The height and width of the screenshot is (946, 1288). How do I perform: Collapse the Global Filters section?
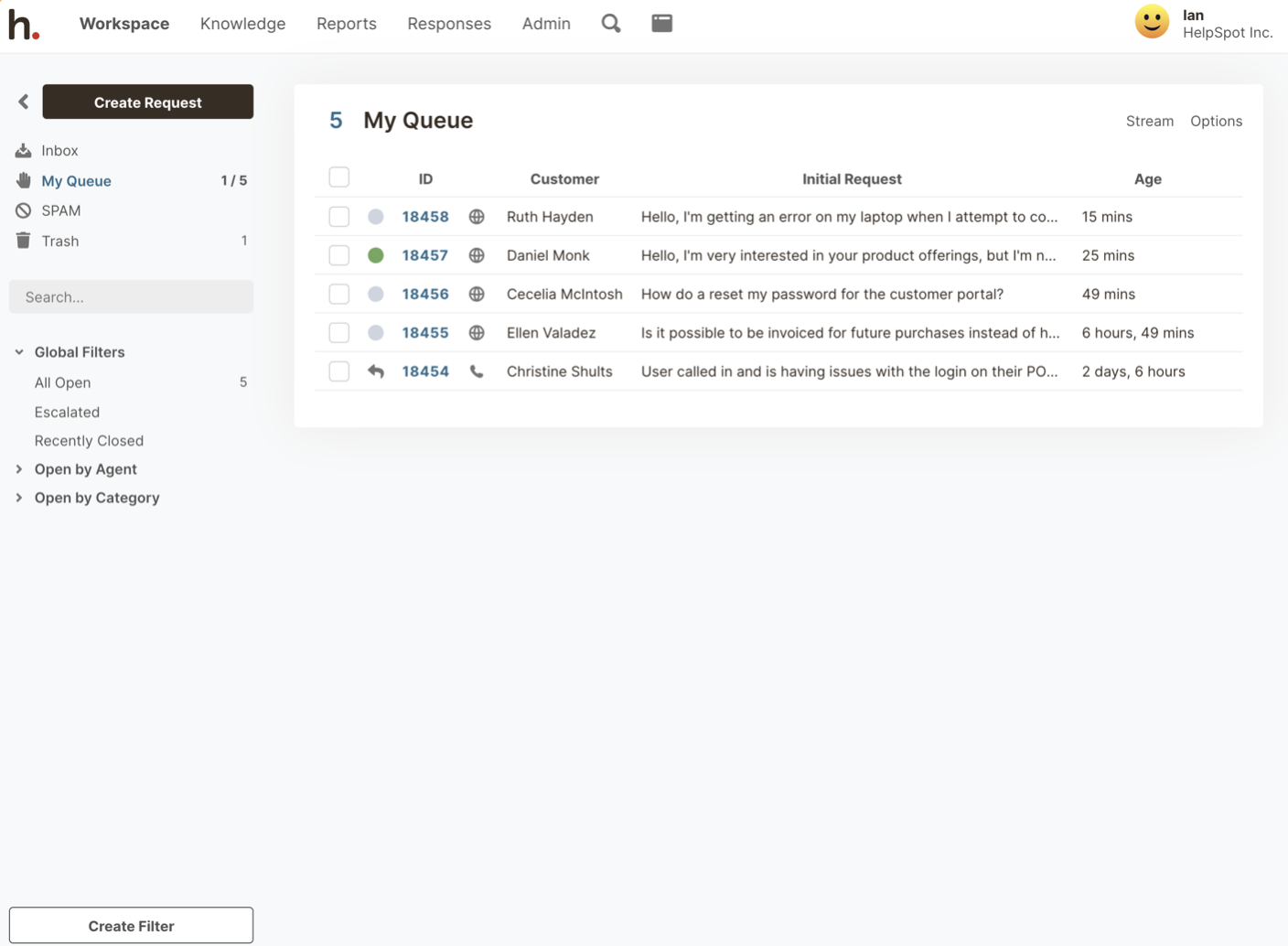19,351
